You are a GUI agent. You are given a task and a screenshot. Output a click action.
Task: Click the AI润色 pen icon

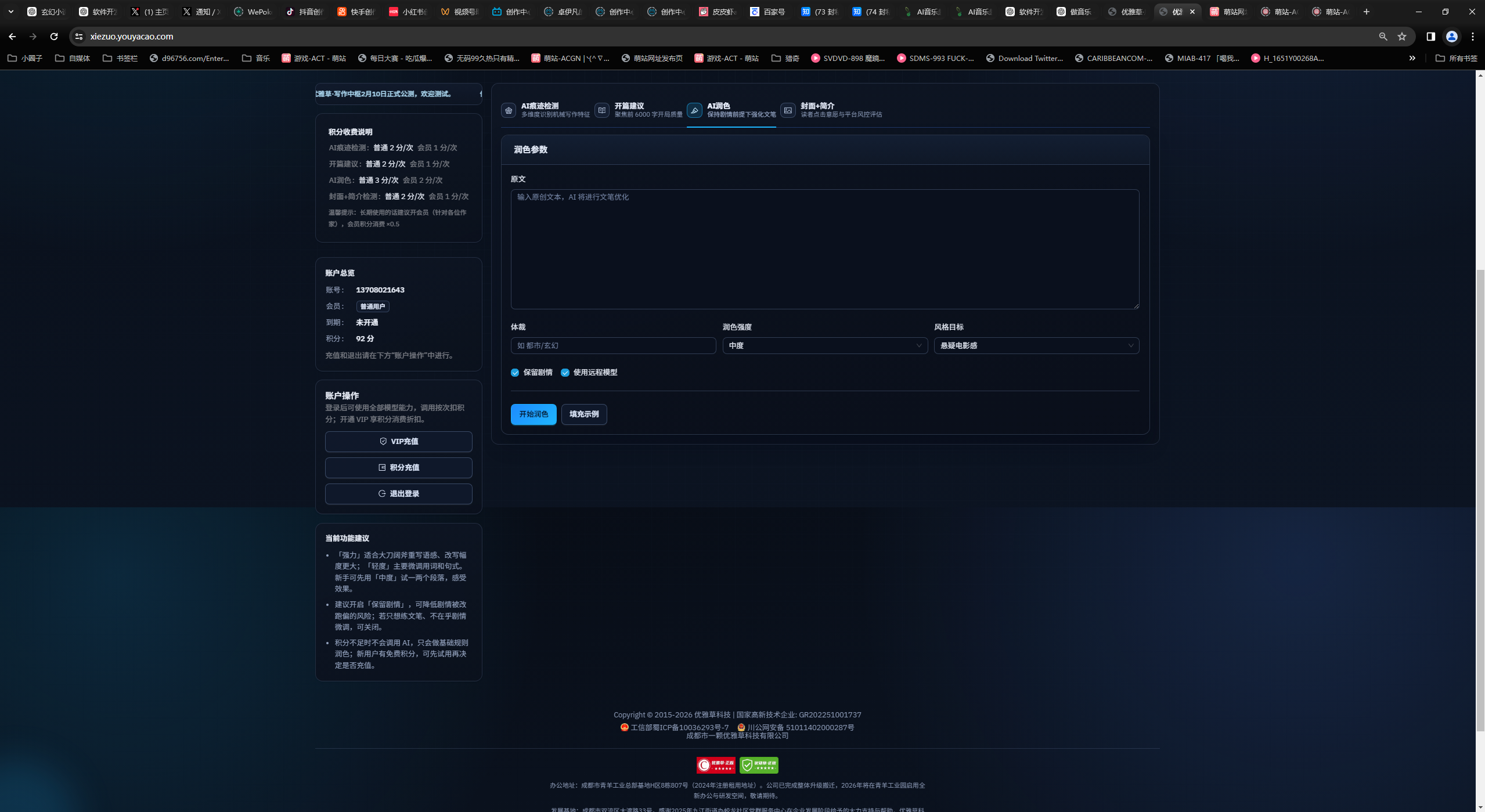[694, 110]
